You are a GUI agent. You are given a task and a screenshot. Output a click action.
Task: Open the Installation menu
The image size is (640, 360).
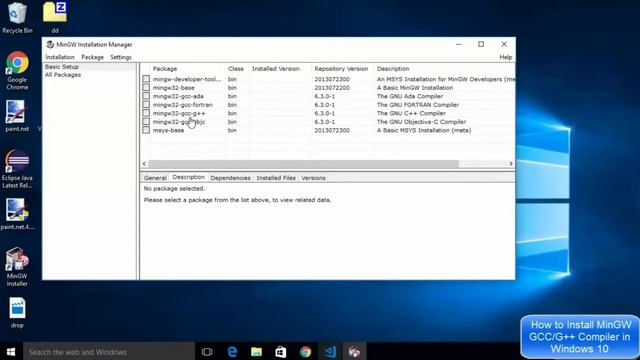[60, 57]
